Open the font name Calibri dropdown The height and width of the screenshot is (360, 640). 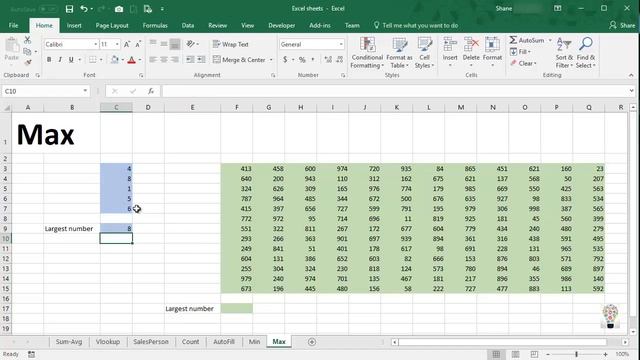pyautogui.click(x=96, y=44)
